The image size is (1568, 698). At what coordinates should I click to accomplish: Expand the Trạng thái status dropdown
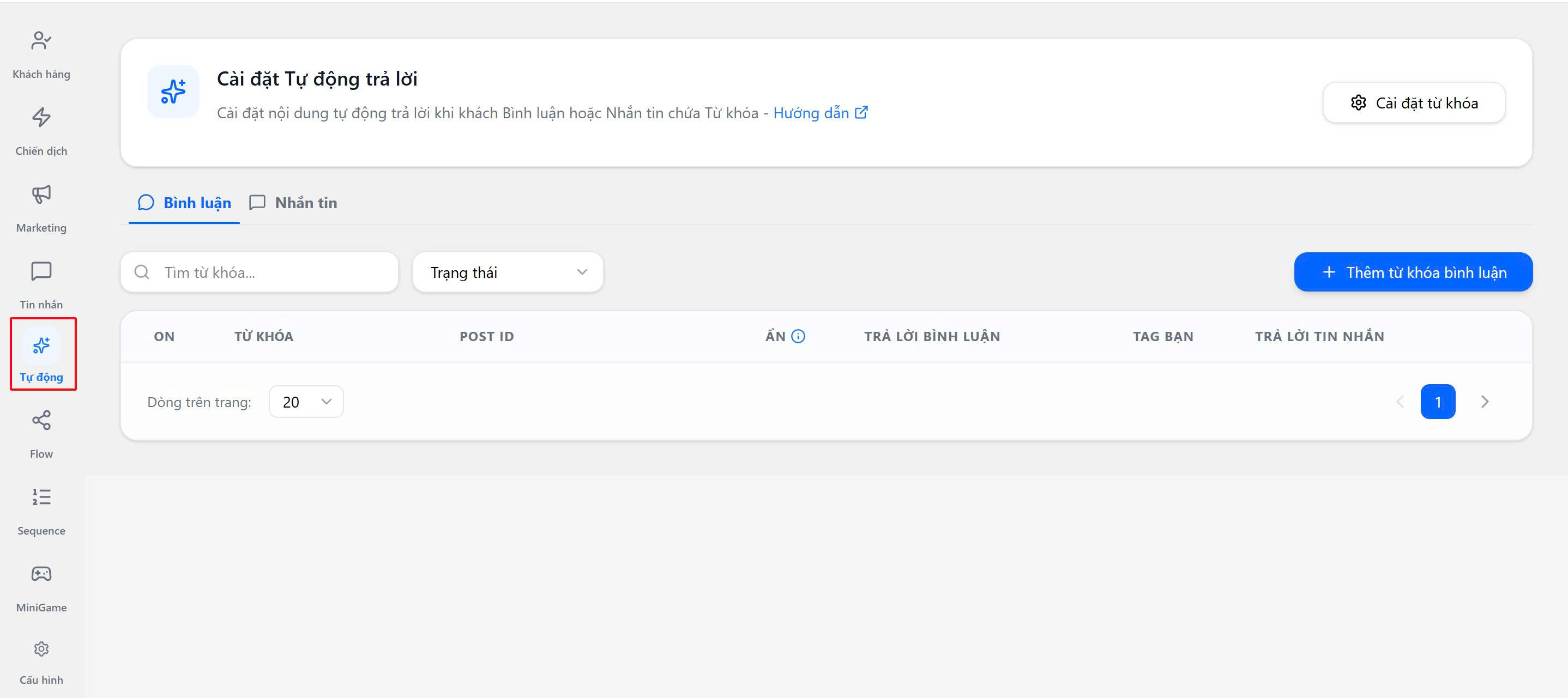pos(508,272)
